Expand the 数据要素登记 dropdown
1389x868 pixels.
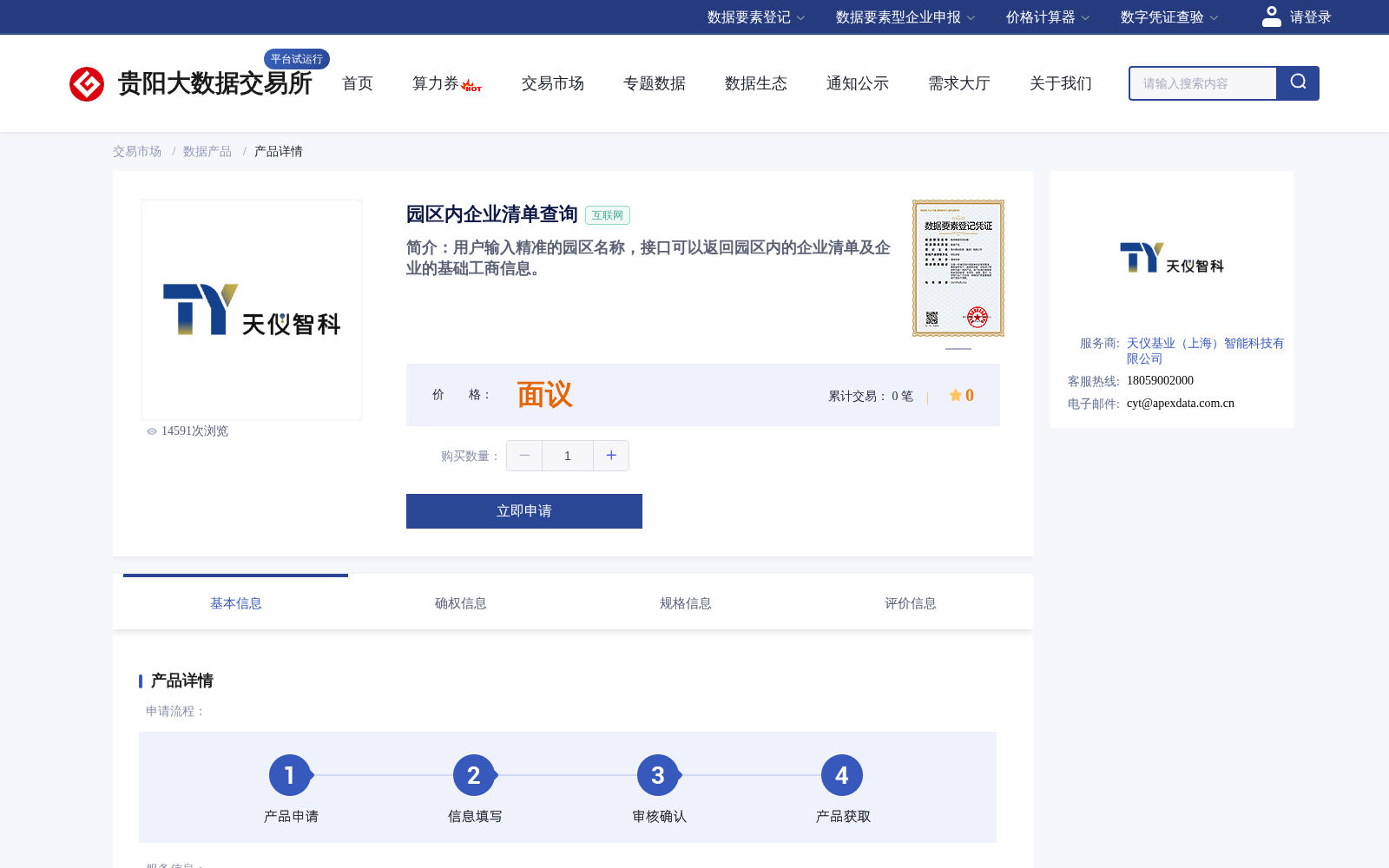point(756,17)
